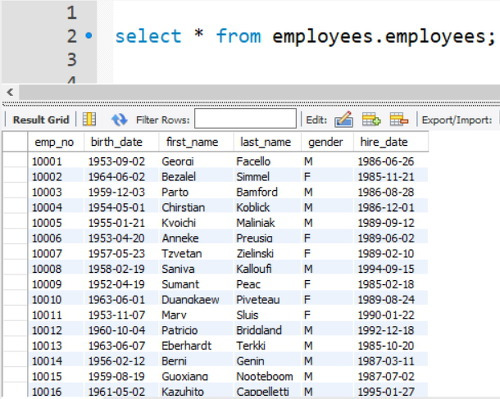Select gender 'F' cell in row 10009
Screen dimensions: 500x399
327,284
